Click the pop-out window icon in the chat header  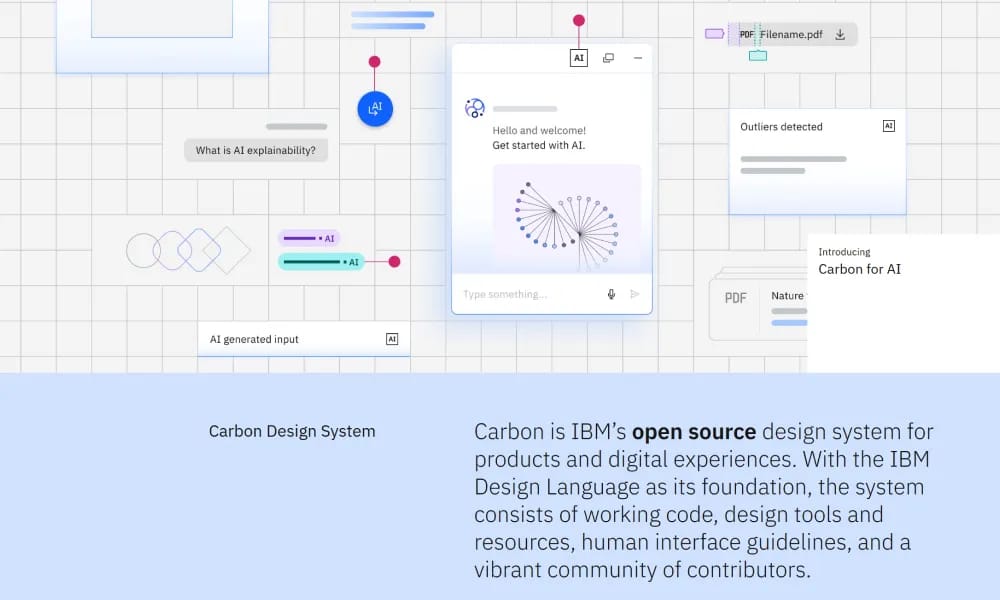tap(608, 58)
